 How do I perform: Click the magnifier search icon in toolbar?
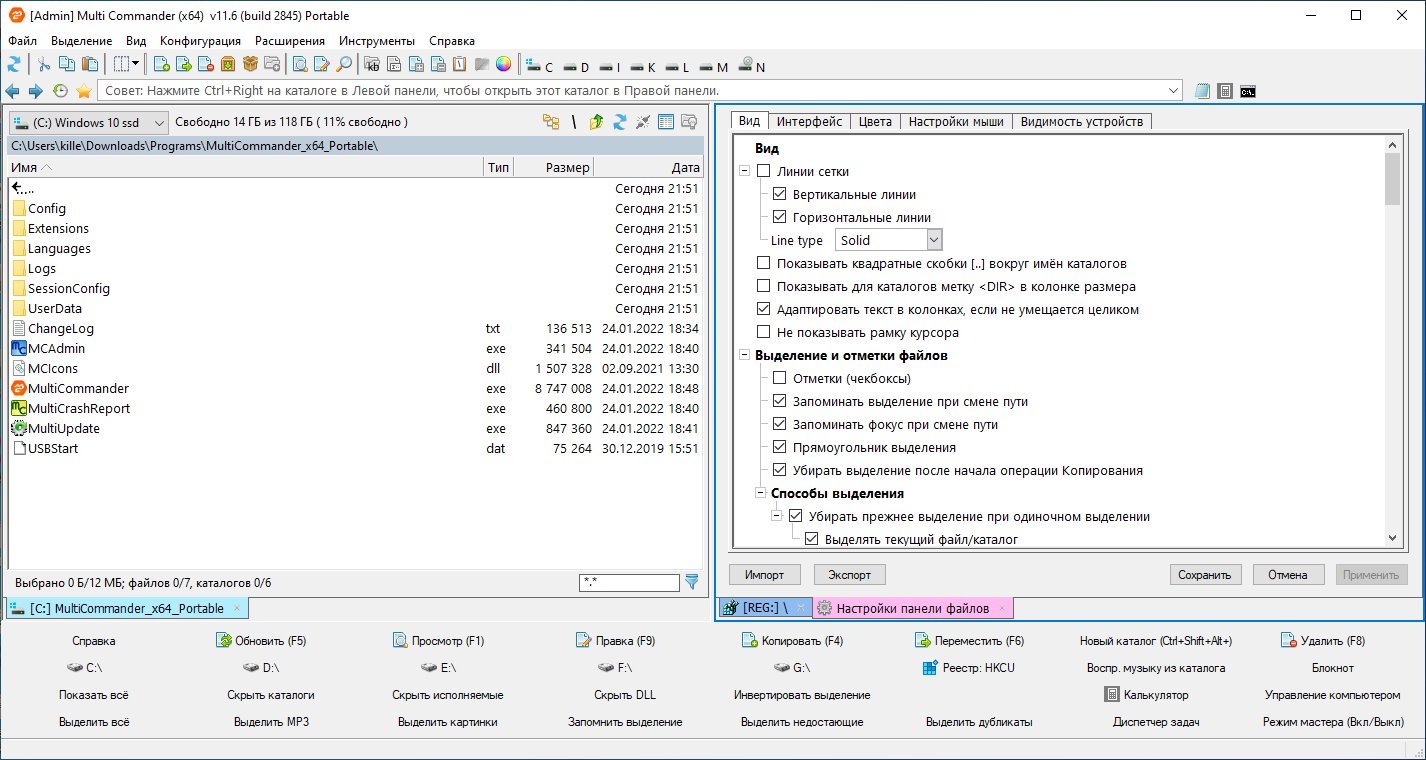tap(343, 65)
